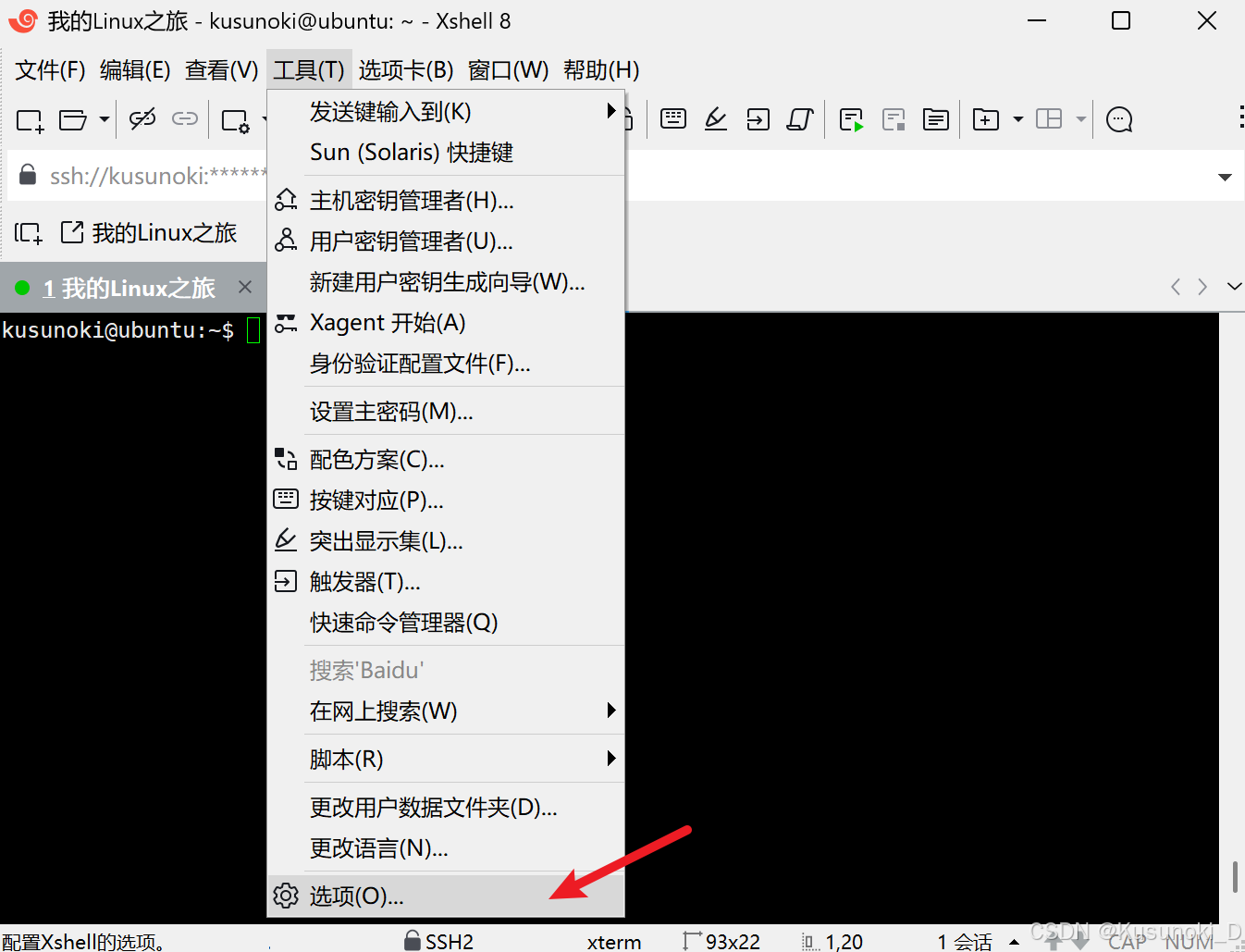
Task: Click the New session toolbar icon
Action: [x=30, y=120]
